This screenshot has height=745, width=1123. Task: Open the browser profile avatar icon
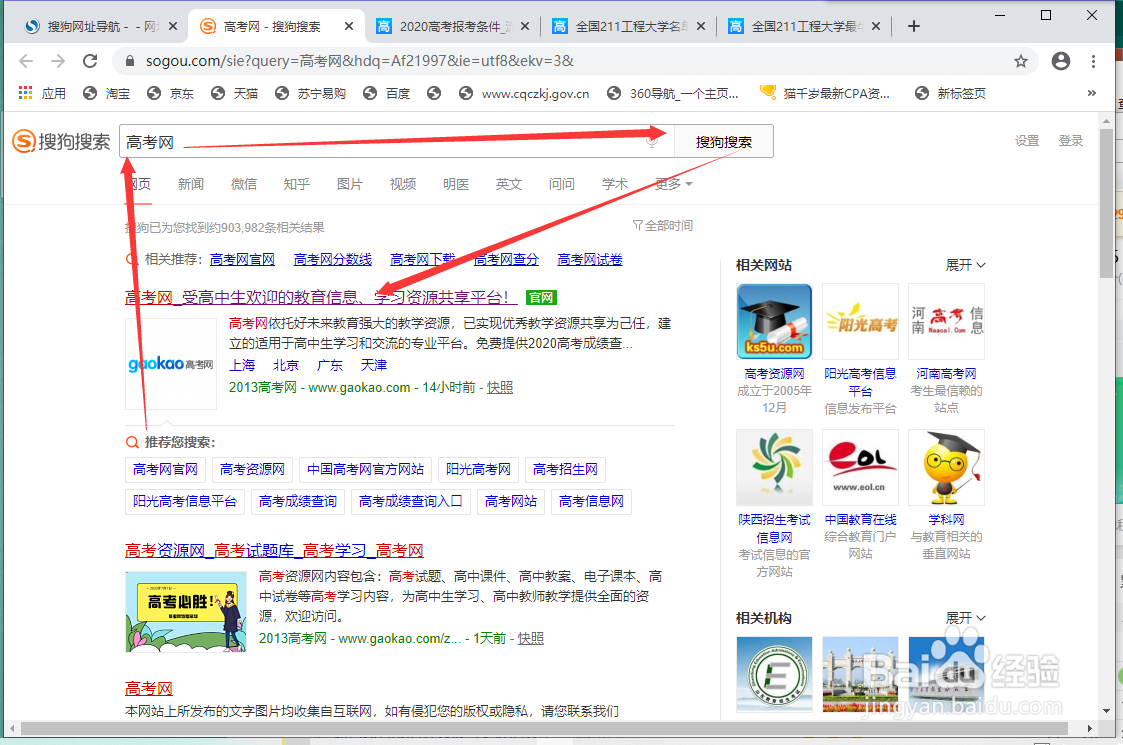point(1060,61)
